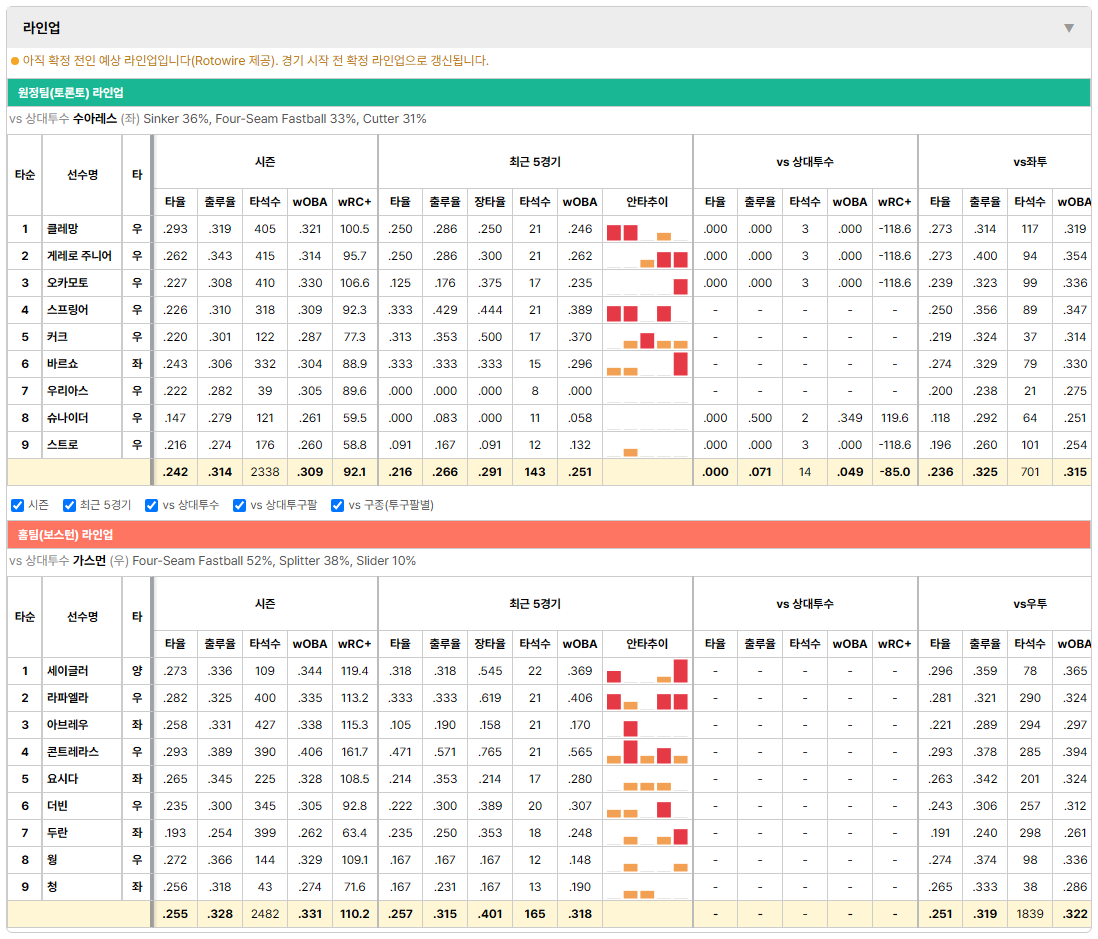The image size is (1098, 939).
Task: Click the orange notice dot icon
Action: point(15,61)
